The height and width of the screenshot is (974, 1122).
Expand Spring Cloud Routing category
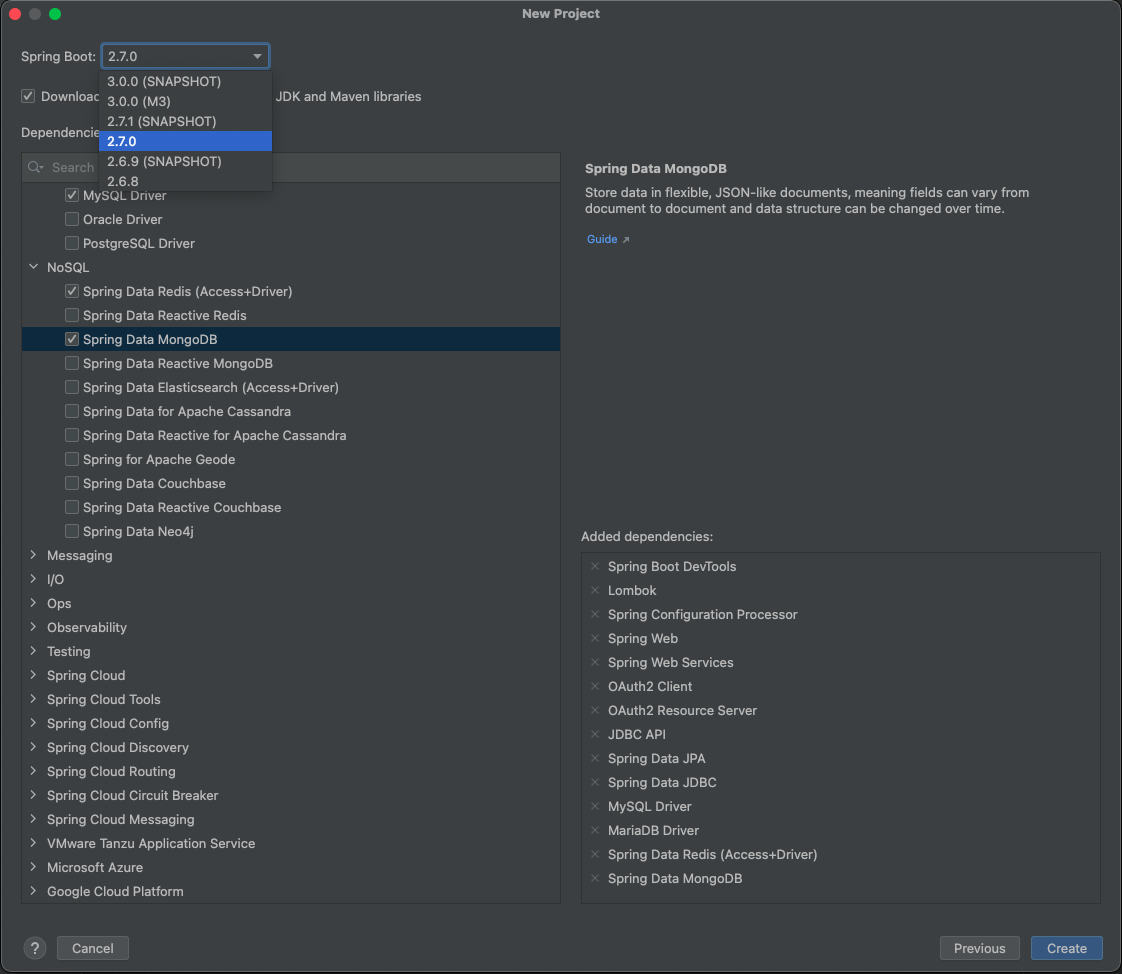click(34, 771)
